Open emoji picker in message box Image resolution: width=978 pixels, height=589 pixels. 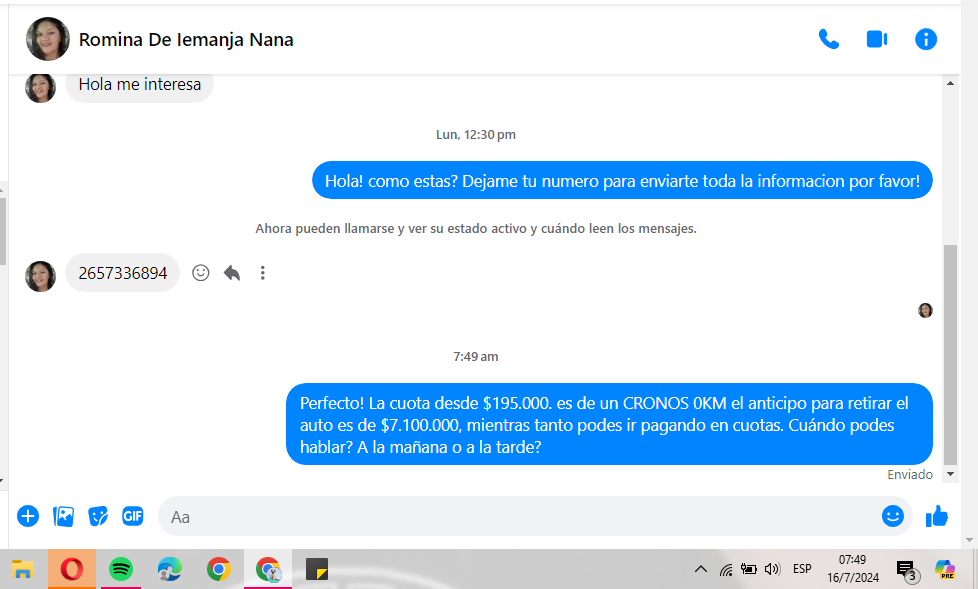tap(892, 516)
